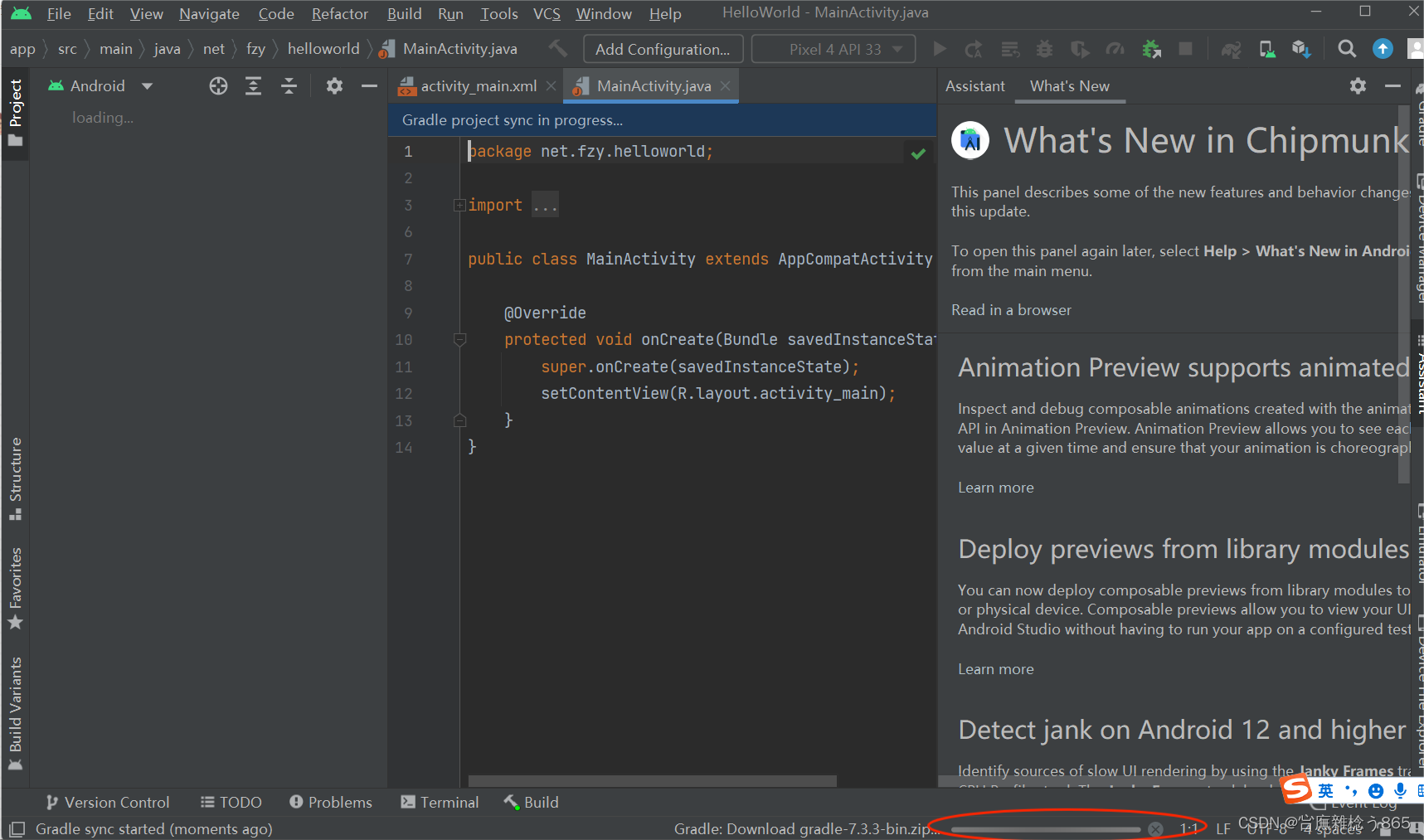This screenshot has height=840, width=1424.
Task: Click Learn more under Animation Preview
Action: (x=996, y=488)
